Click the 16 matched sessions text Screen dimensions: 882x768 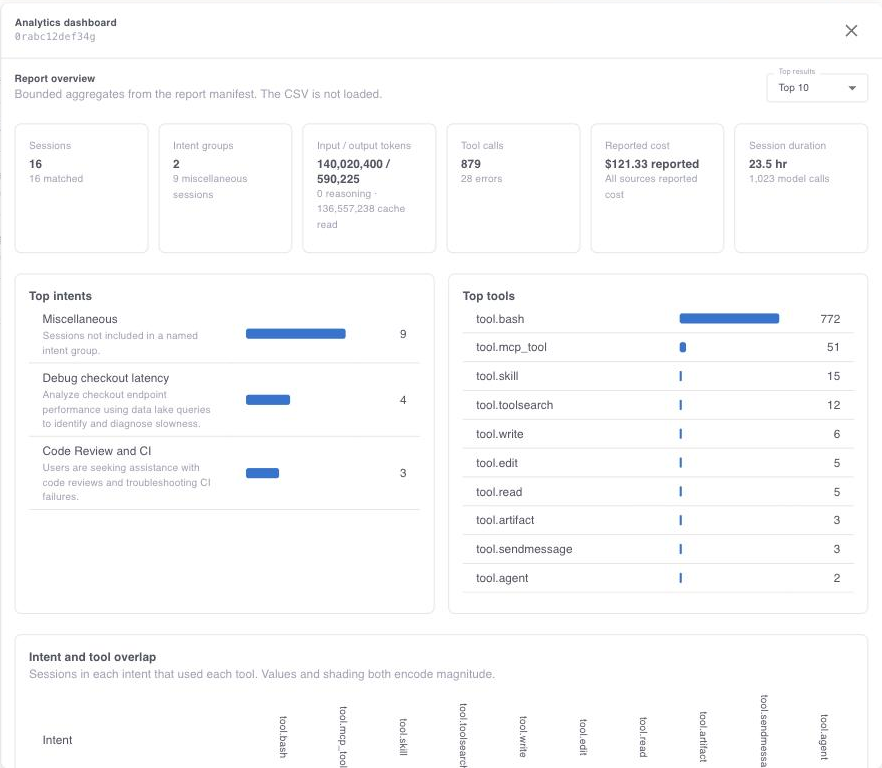pyautogui.click(x=56, y=178)
